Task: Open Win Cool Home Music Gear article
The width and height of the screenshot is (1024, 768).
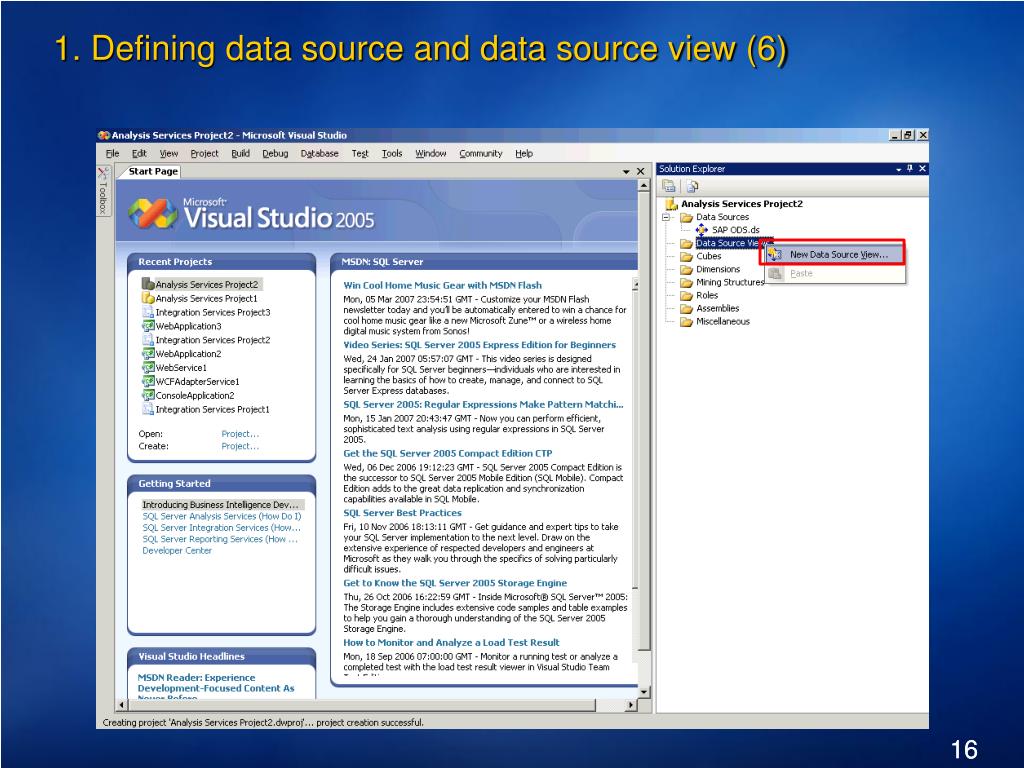Action: (442, 285)
